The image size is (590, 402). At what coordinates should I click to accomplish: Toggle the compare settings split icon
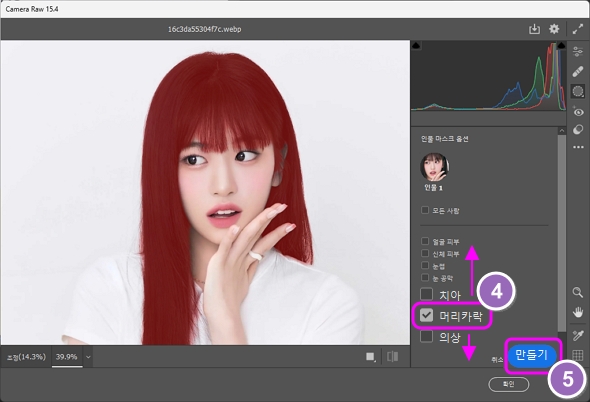tap(392, 356)
